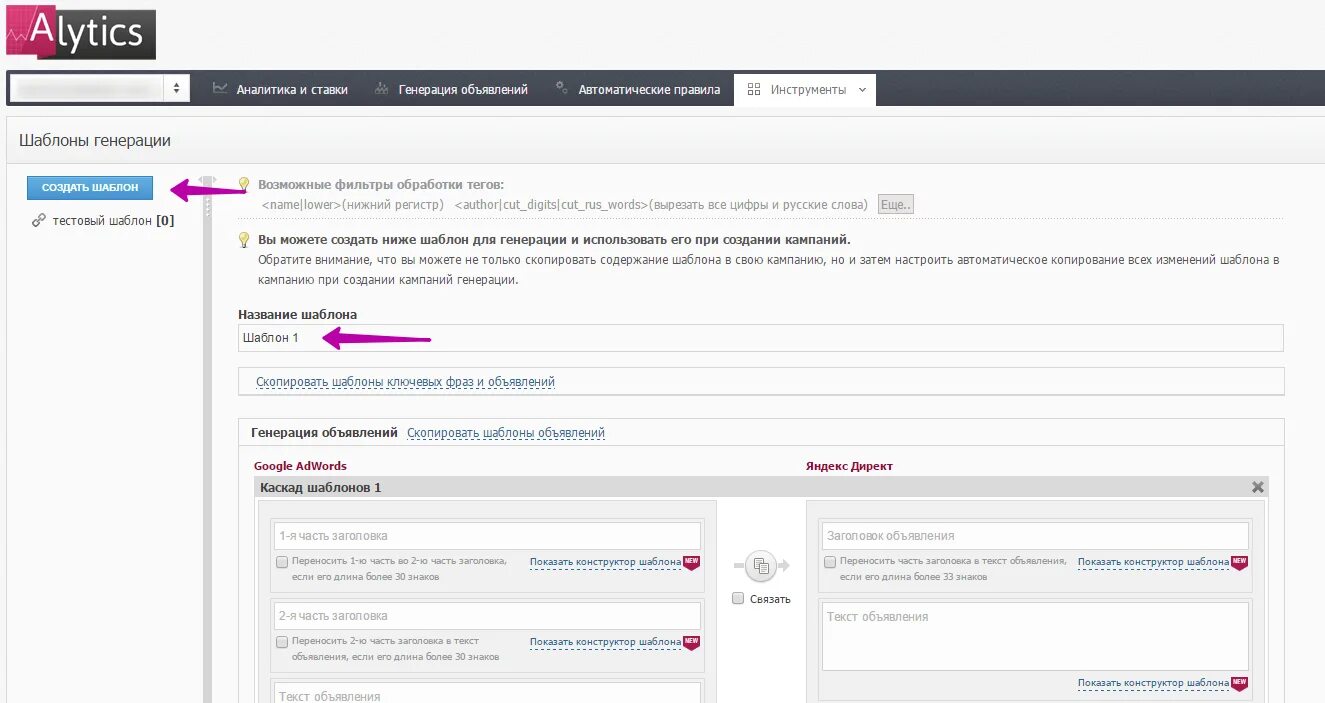Click Показать конструктор шаблона under 2-я часть заголовка
The width and height of the screenshot is (1325, 703).
click(605, 642)
